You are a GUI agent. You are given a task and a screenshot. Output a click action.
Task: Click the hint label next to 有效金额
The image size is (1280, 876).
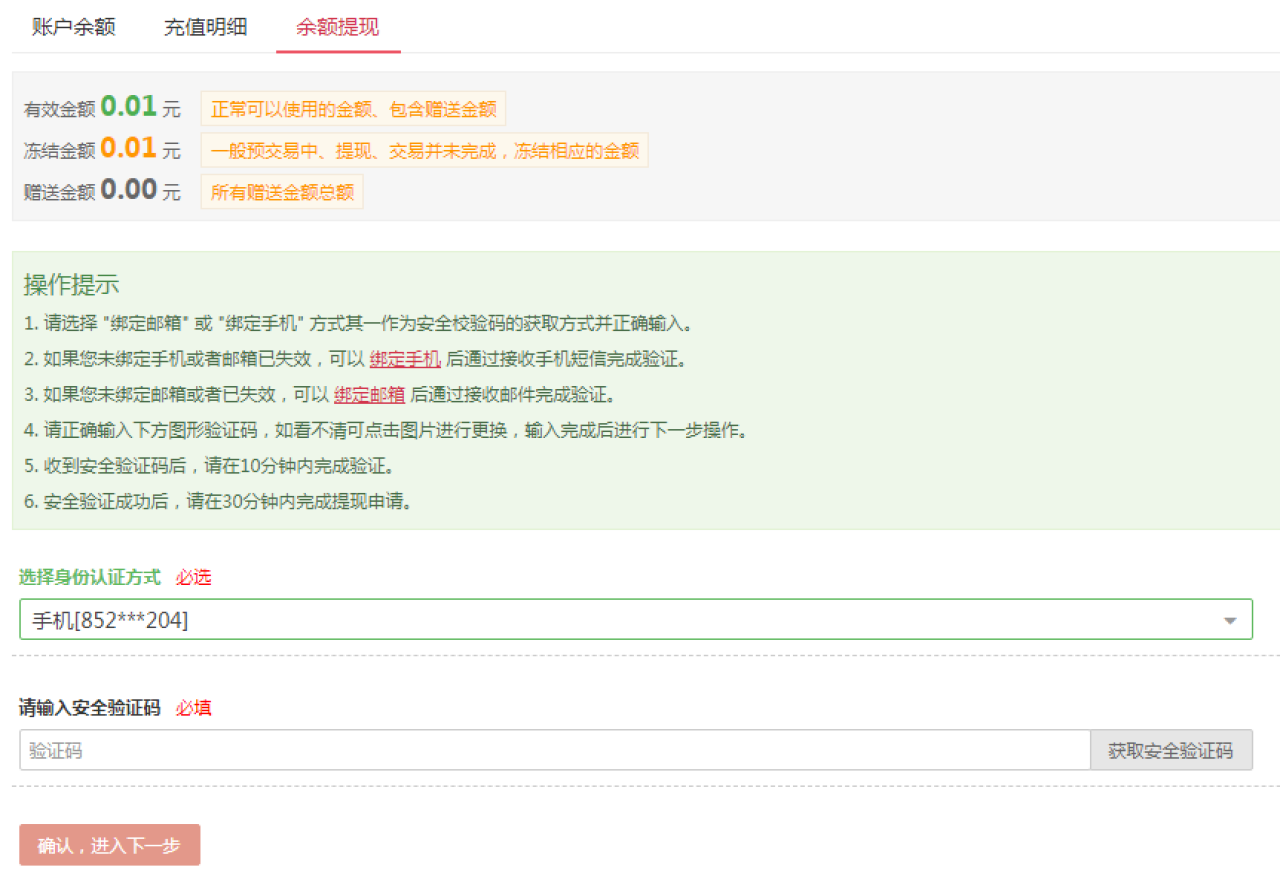tap(352, 108)
